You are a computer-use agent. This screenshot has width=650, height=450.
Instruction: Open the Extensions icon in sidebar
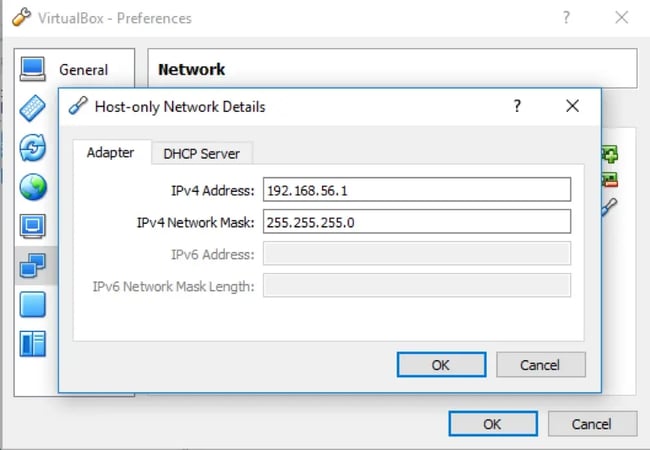(x=33, y=303)
